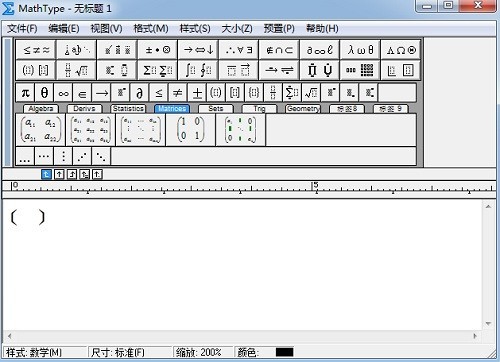Switch to the Statistics tab

(128, 109)
